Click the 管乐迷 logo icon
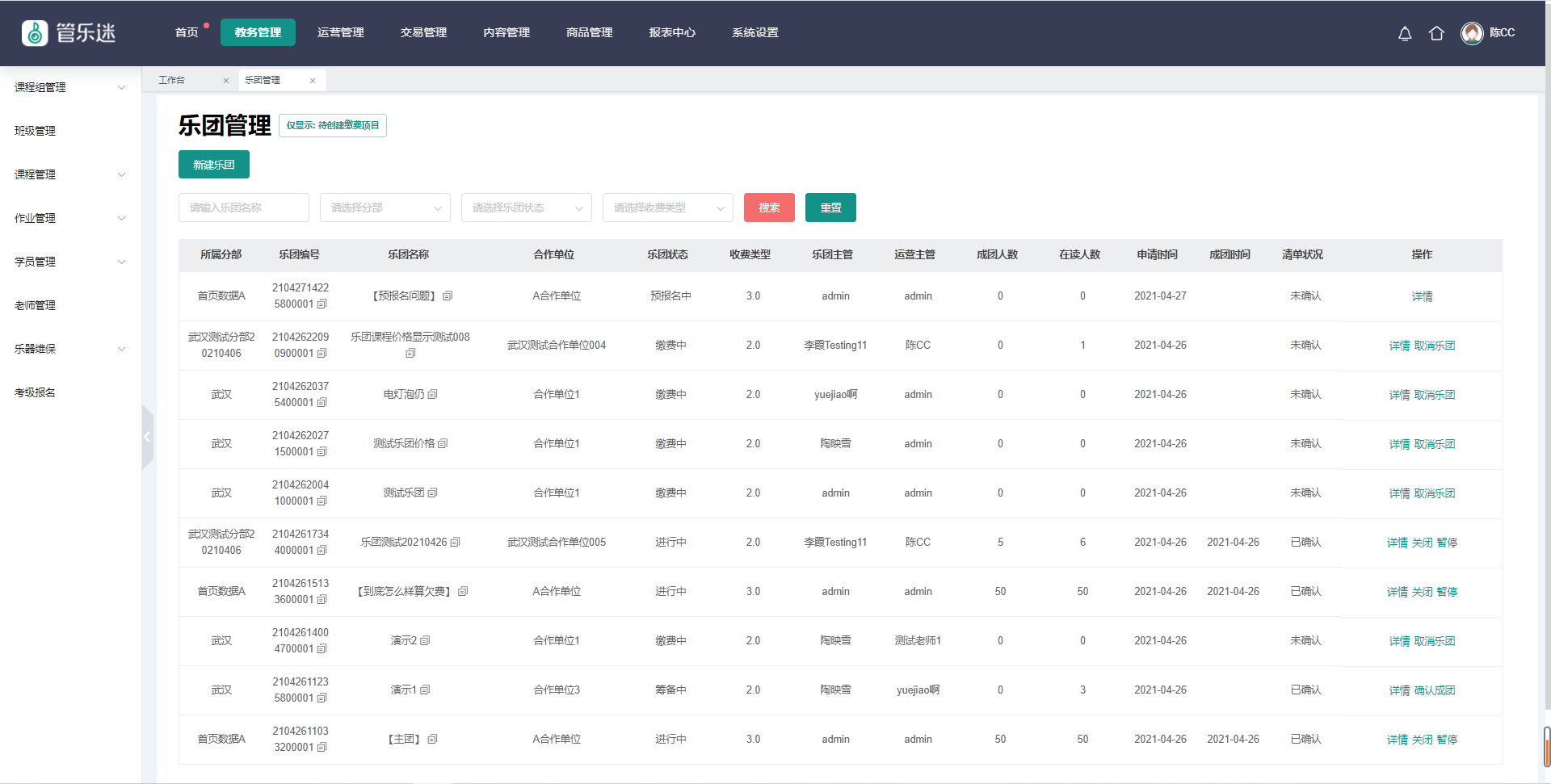The height and width of the screenshot is (784, 1551). coord(35,33)
